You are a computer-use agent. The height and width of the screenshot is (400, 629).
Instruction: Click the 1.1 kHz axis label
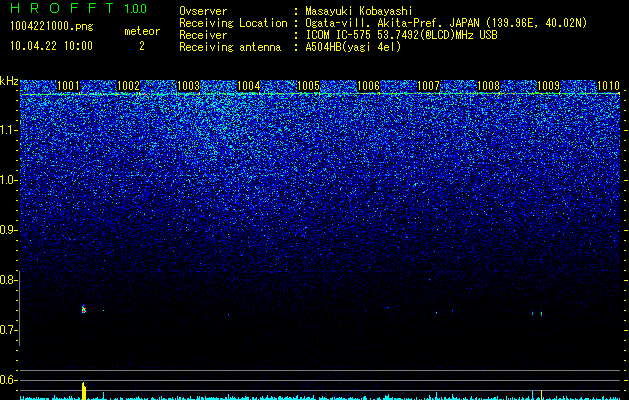(7, 130)
